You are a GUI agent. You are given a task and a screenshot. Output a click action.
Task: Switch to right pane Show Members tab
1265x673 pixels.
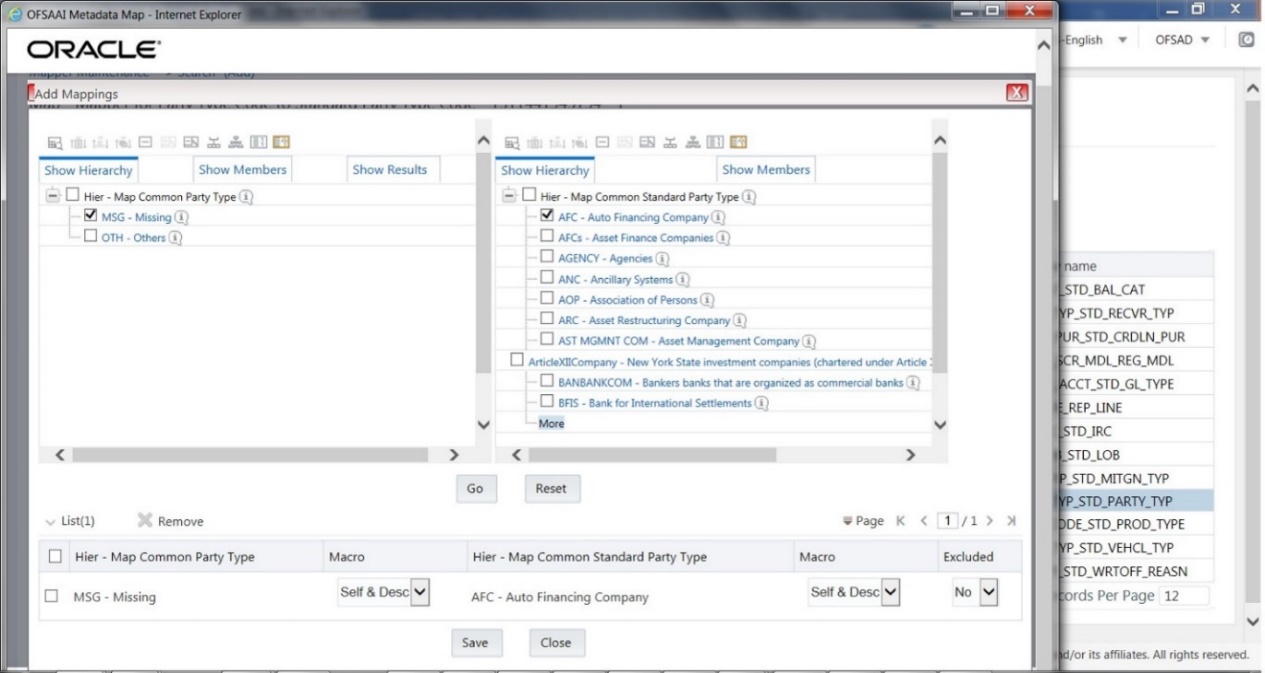click(x=766, y=170)
